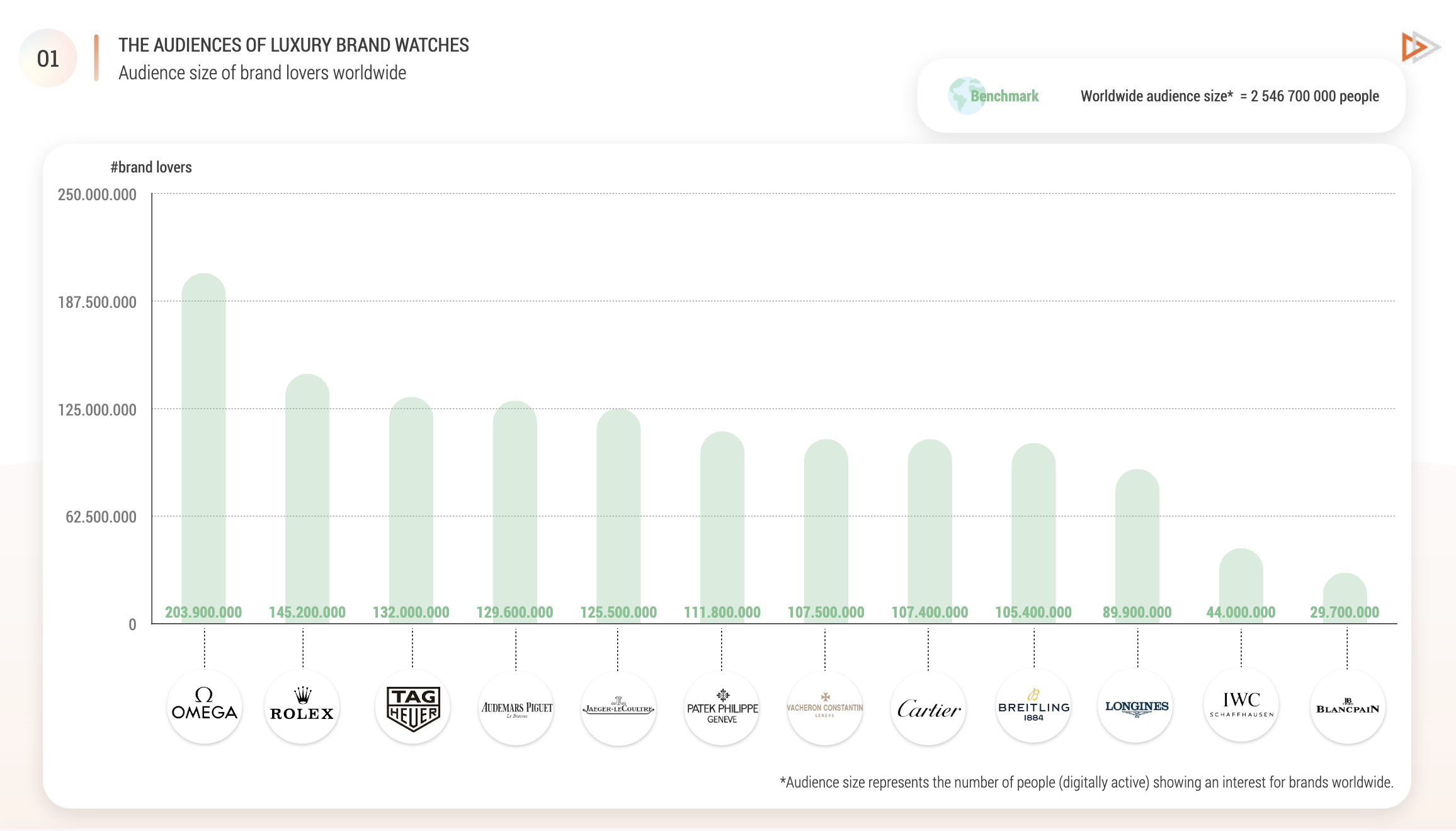Click the 107.500.000 value label
The image size is (1456, 831).
pos(826,612)
